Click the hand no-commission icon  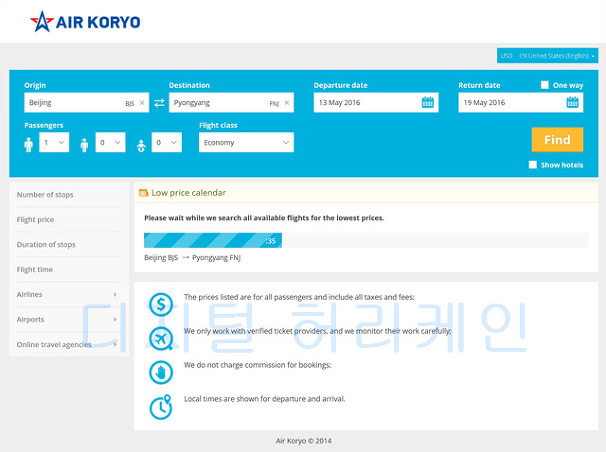coord(161,372)
